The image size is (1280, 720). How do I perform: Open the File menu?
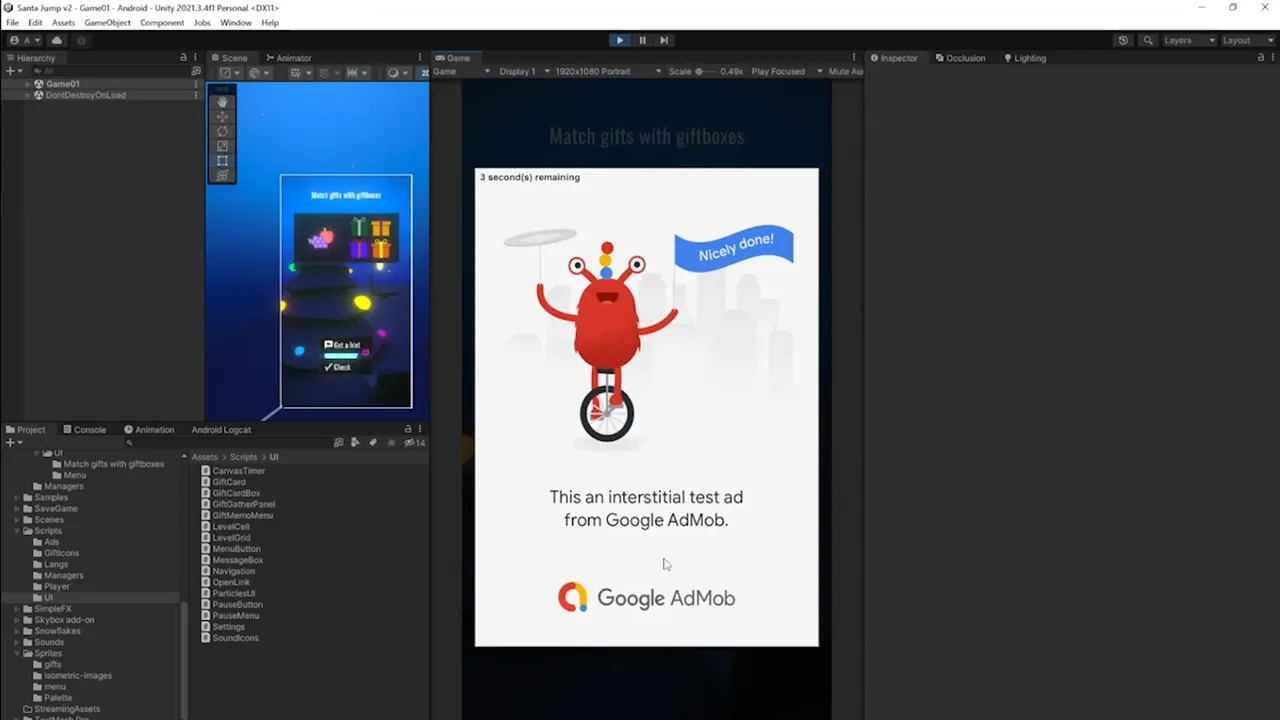coord(12,22)
